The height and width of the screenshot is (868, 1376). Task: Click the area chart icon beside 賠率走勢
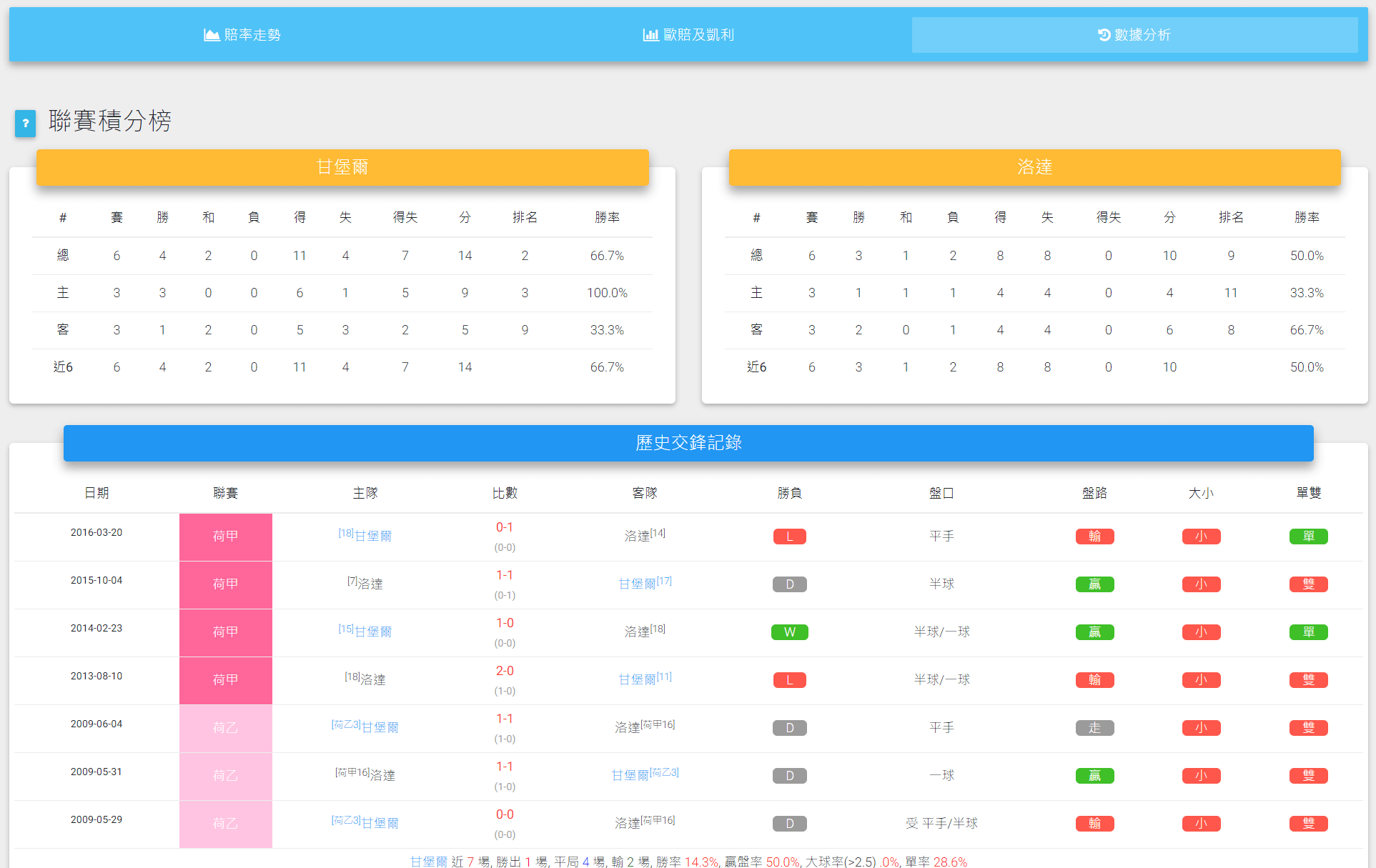tap(212, 35)
